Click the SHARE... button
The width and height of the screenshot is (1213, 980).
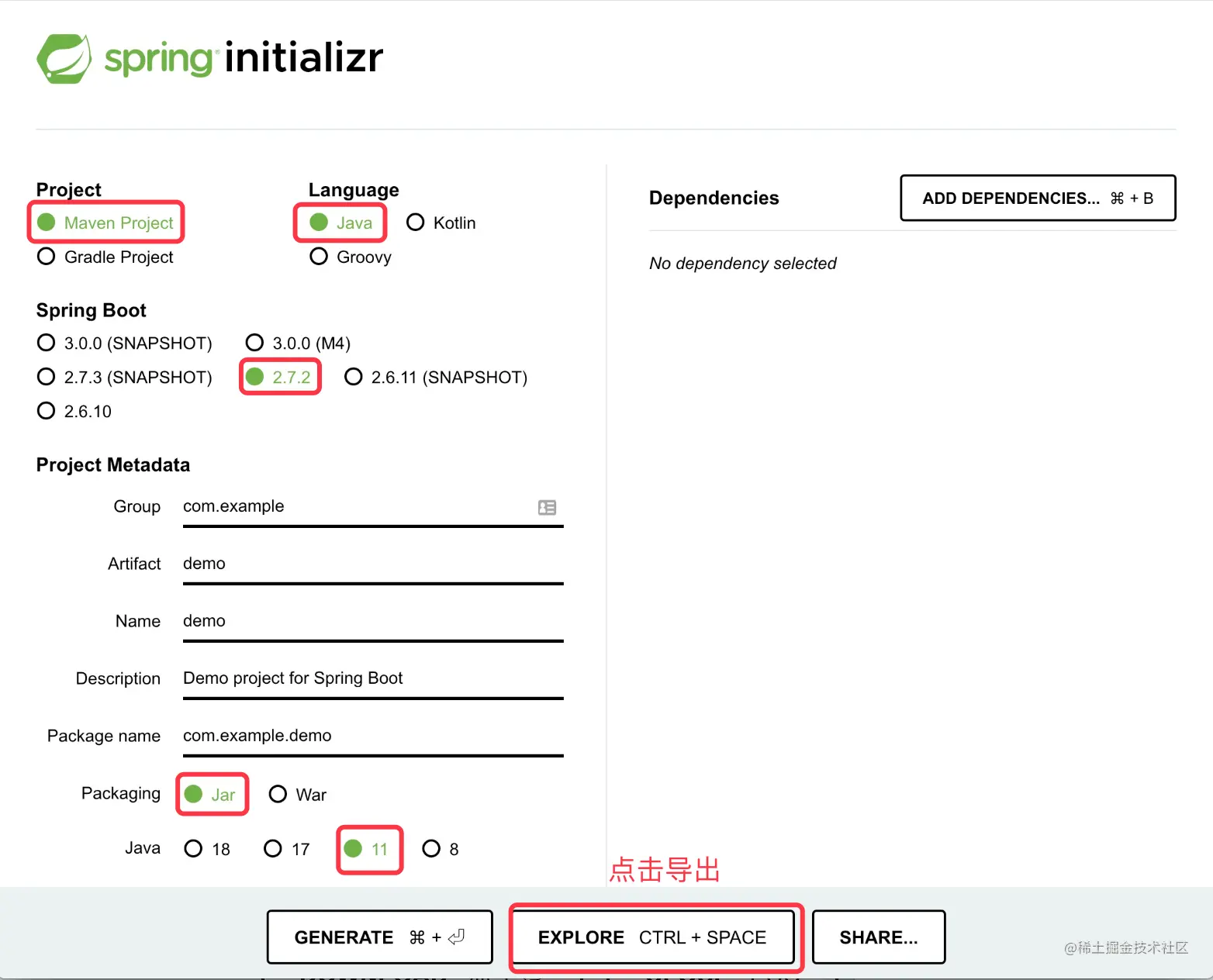click(879, 937)
